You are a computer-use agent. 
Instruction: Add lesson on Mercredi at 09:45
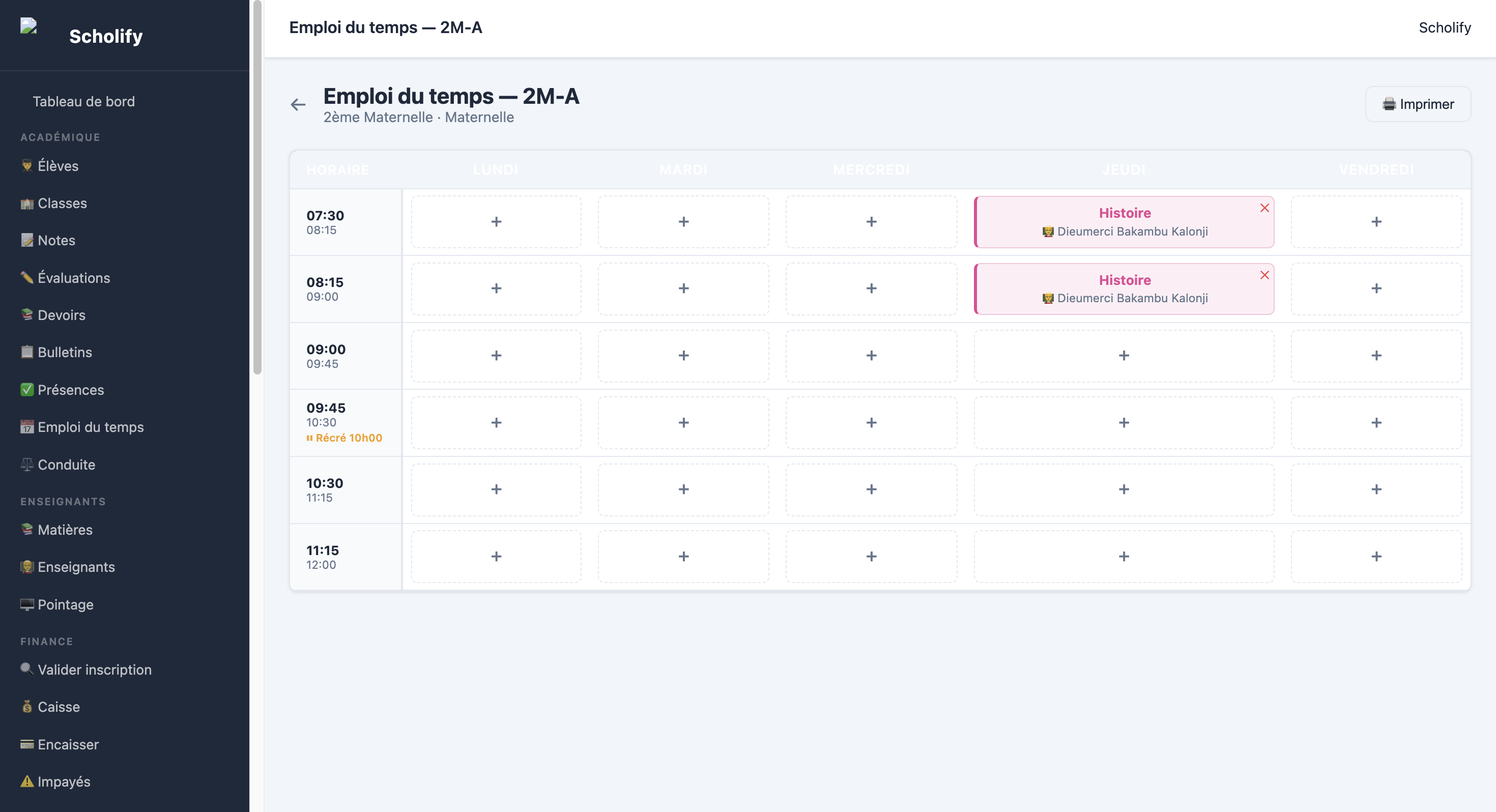point(871,423)
